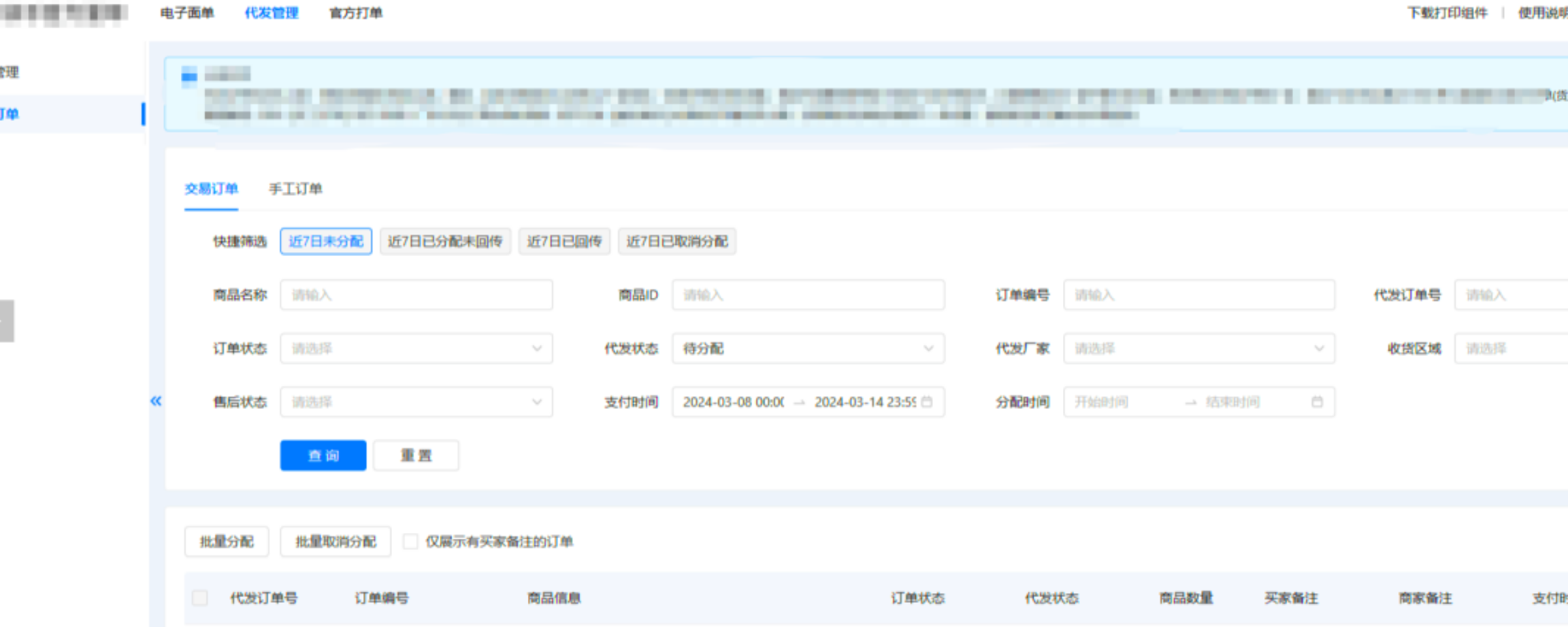Open calendar icon in 支付时间 field
This screenshot has height=627, width=1568.
pyautogui.click(x=926, y=402)
